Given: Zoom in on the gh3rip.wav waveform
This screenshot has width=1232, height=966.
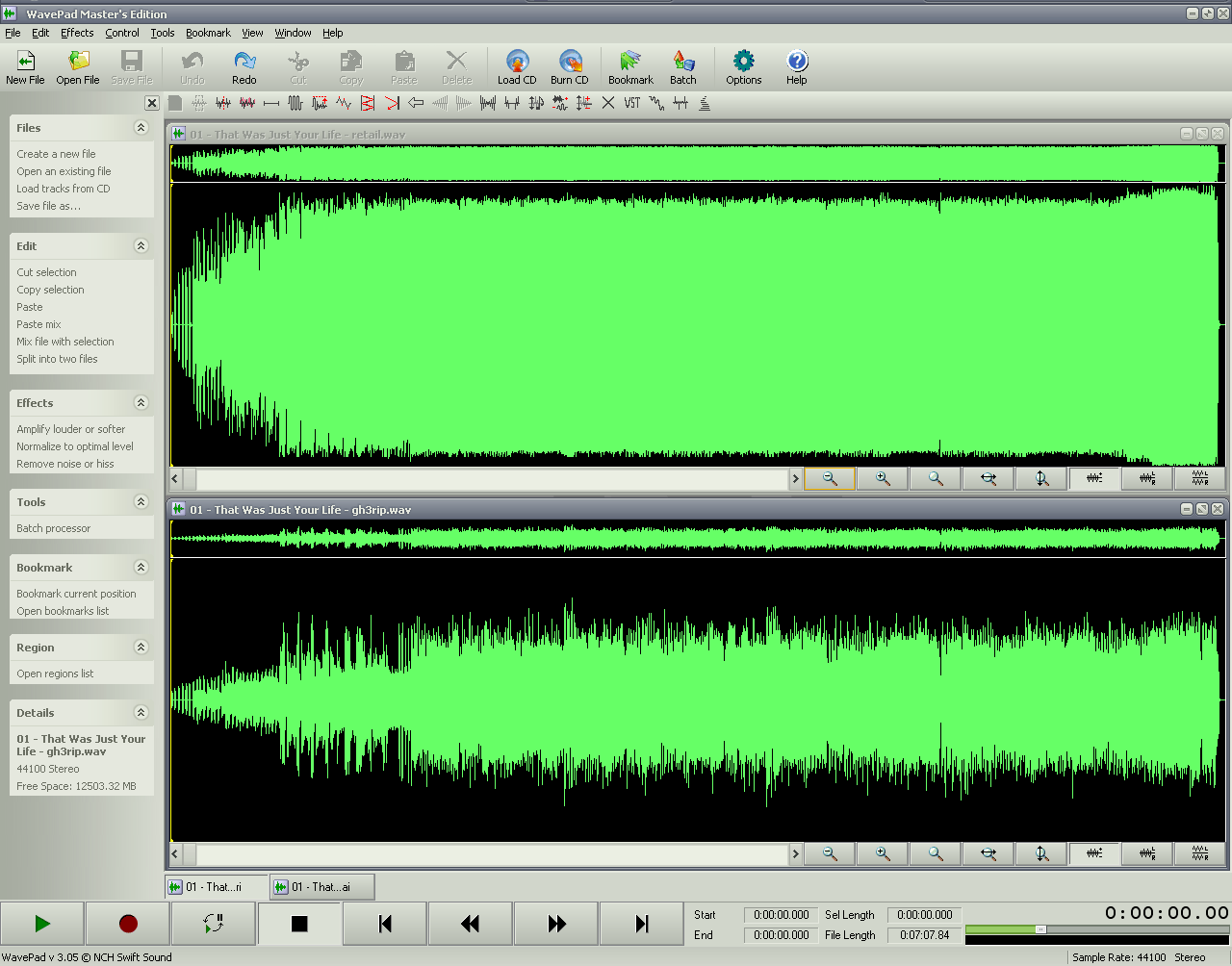Looking at the screenshot, I should coord(883,853).
